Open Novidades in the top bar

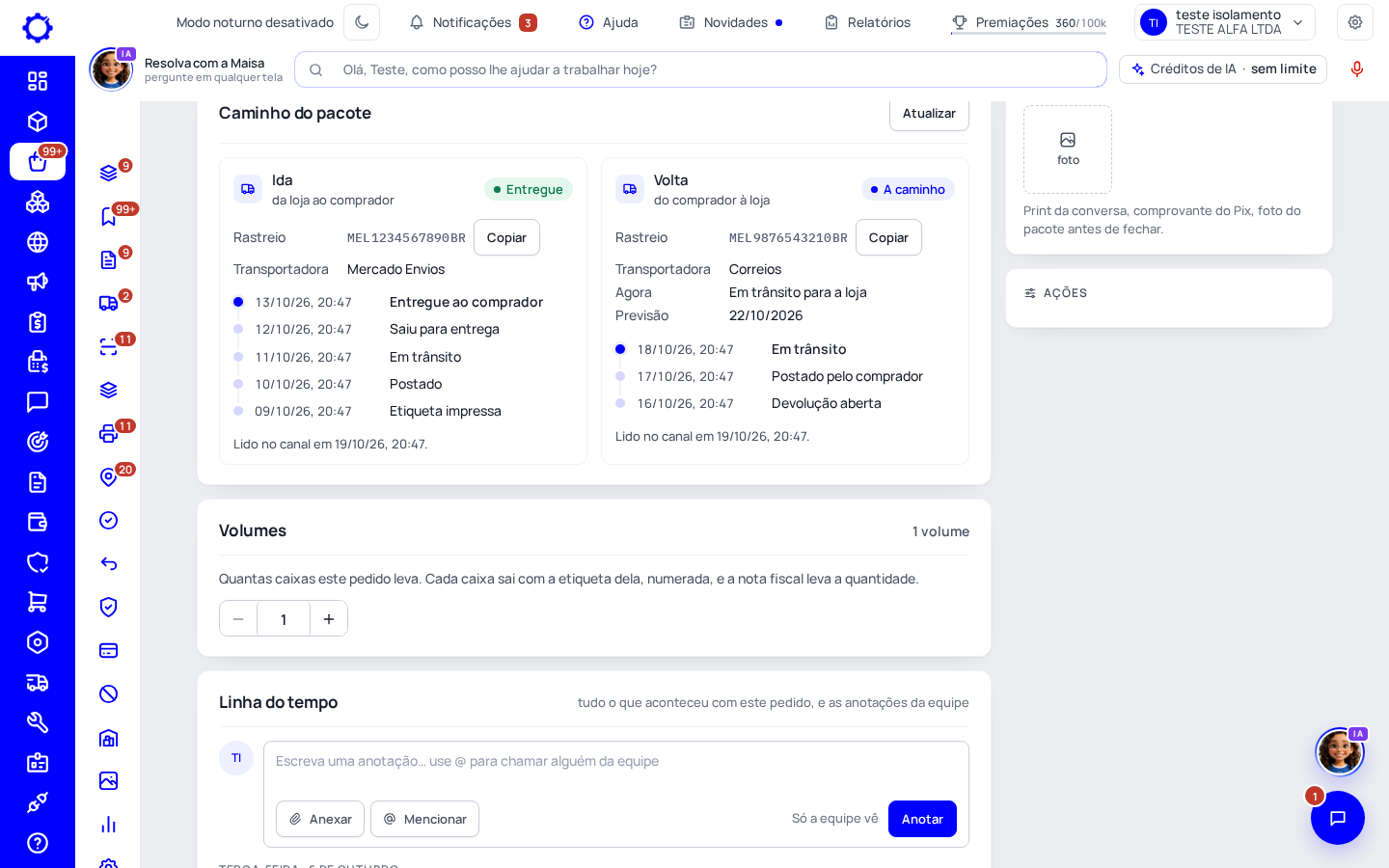coord(731,22)
